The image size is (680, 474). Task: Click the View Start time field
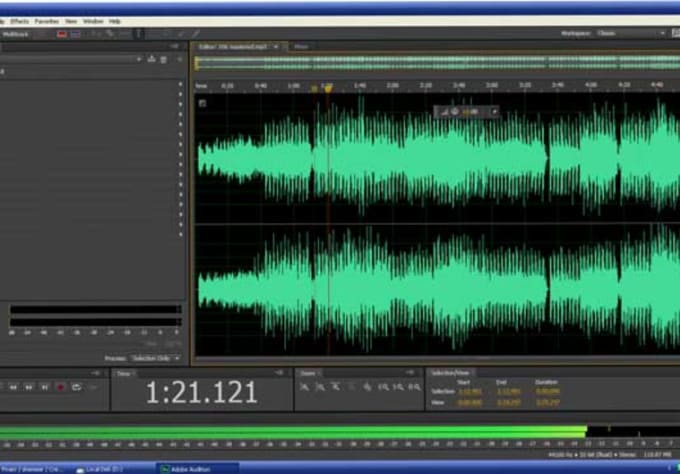(470, 403)
